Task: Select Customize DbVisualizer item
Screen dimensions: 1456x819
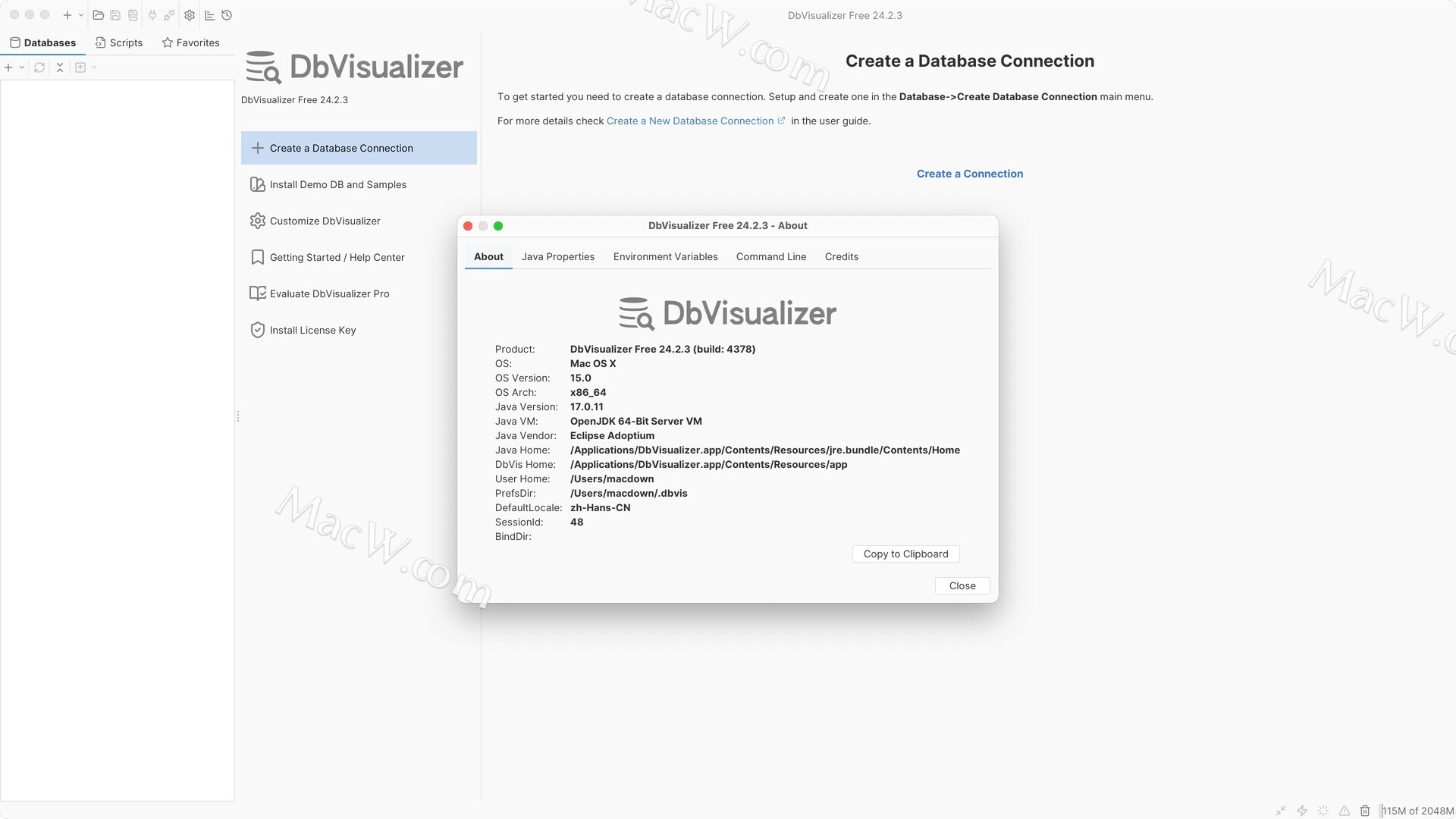Action: click(x=359, y=221)
